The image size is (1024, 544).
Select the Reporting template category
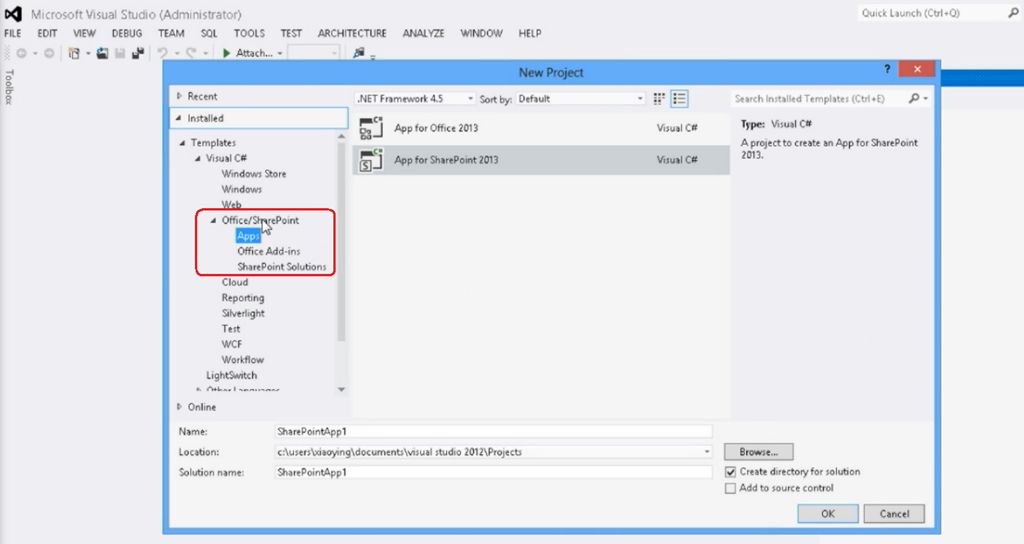[242, 298]
